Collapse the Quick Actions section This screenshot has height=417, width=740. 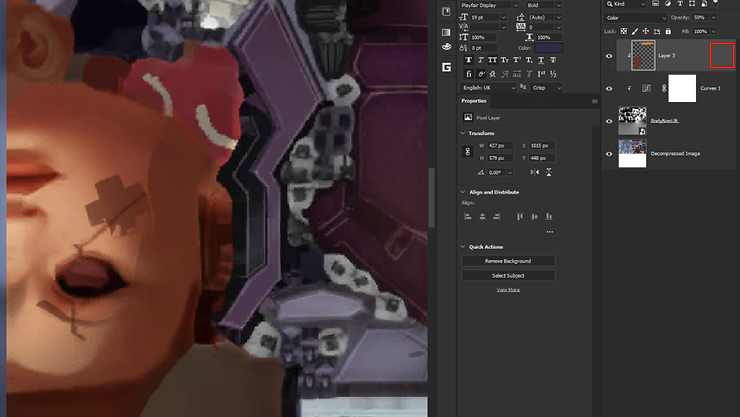pos(463,247)
